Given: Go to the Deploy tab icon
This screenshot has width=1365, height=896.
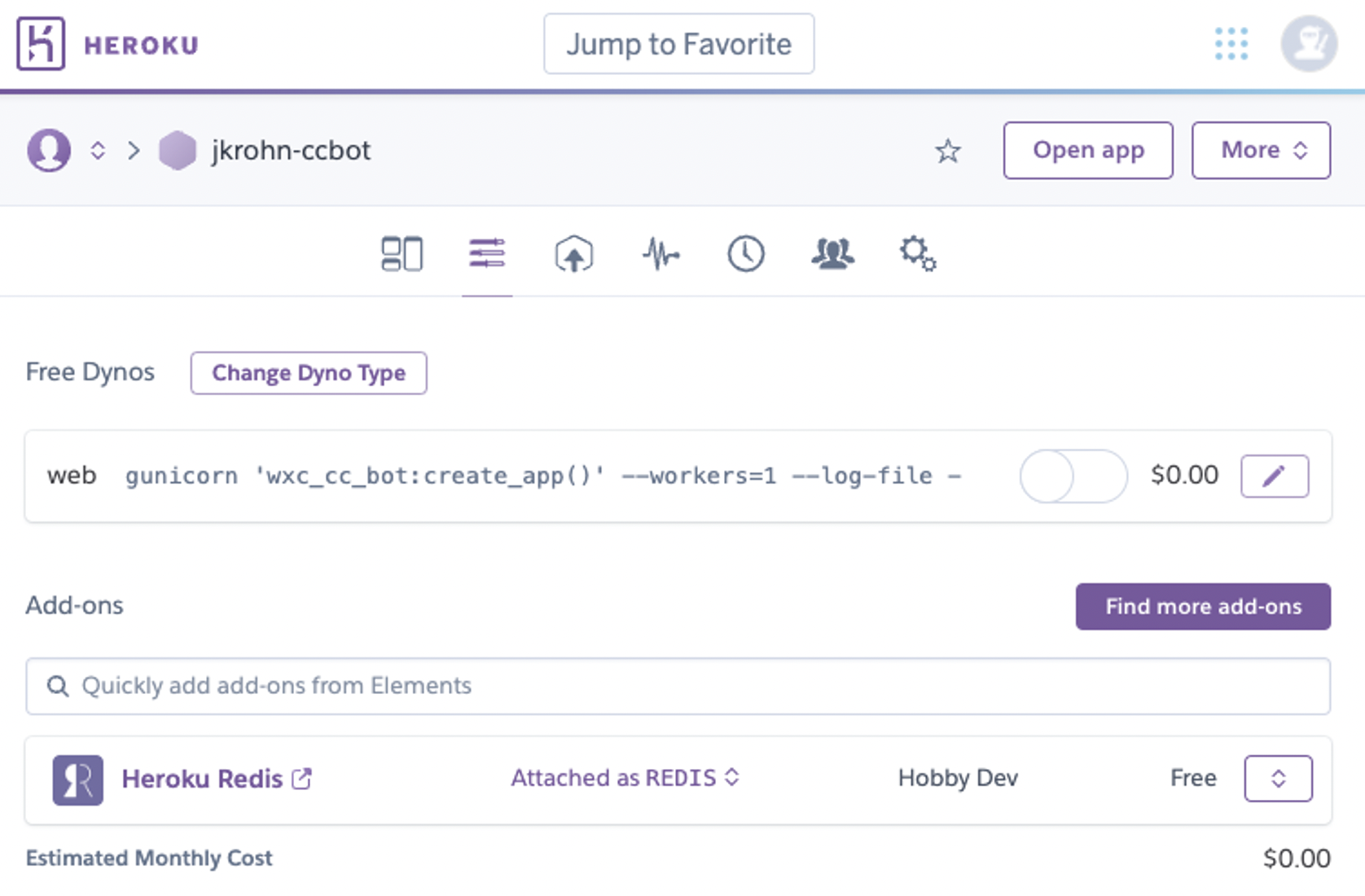Looking at the screenshot, I should point(574,254).
